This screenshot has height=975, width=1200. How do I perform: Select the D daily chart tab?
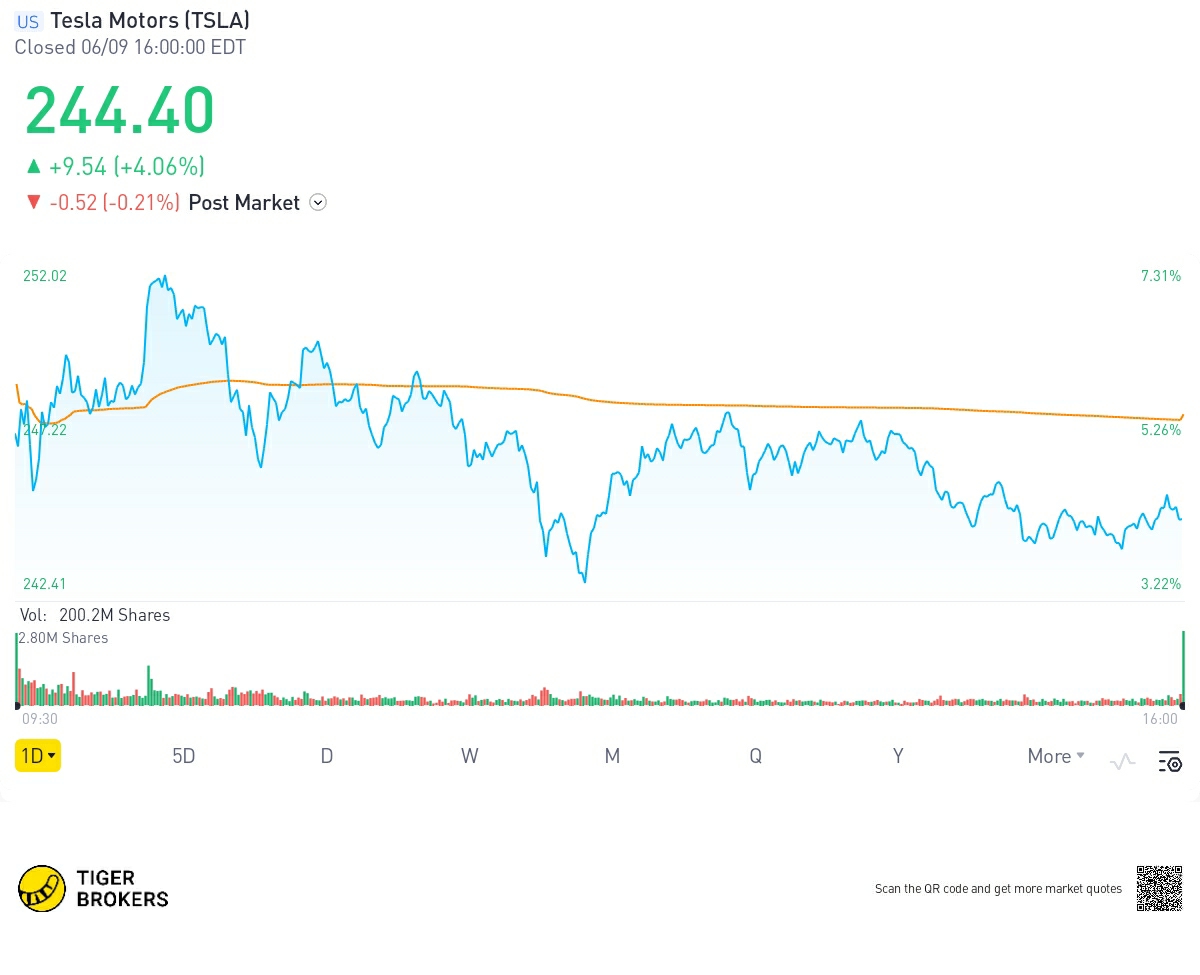(x=327, y=756)
